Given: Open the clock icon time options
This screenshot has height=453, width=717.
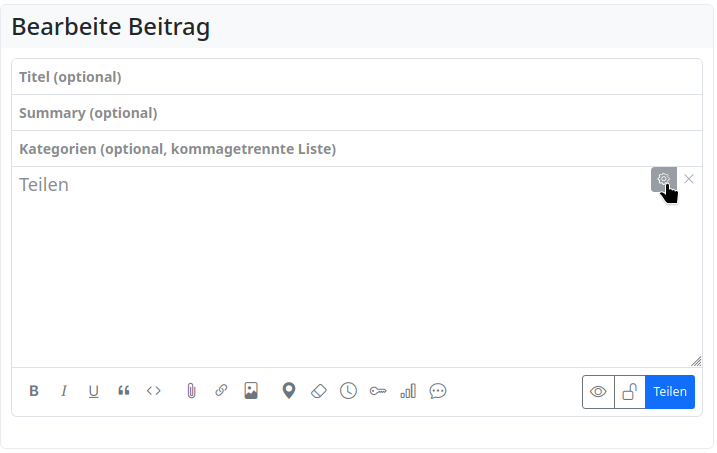Looking at the screenshot, I should (x=348, y=391).
